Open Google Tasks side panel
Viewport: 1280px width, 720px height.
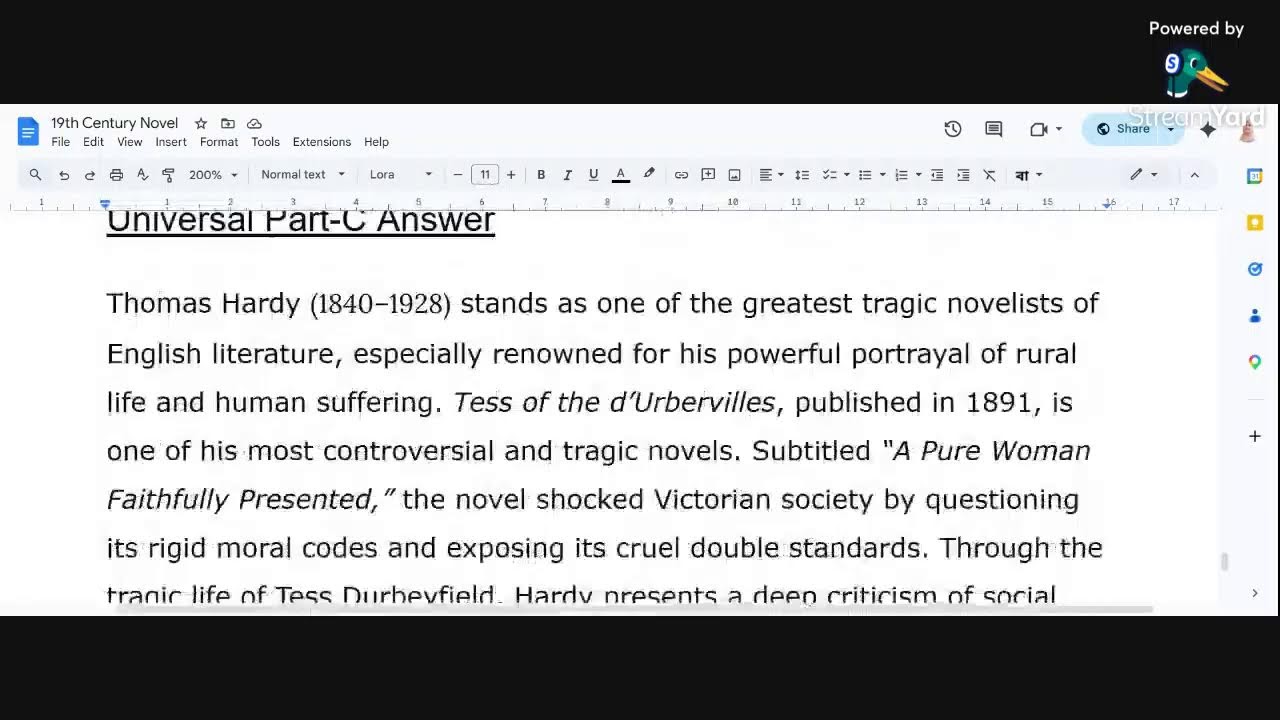click(1255, 269)
